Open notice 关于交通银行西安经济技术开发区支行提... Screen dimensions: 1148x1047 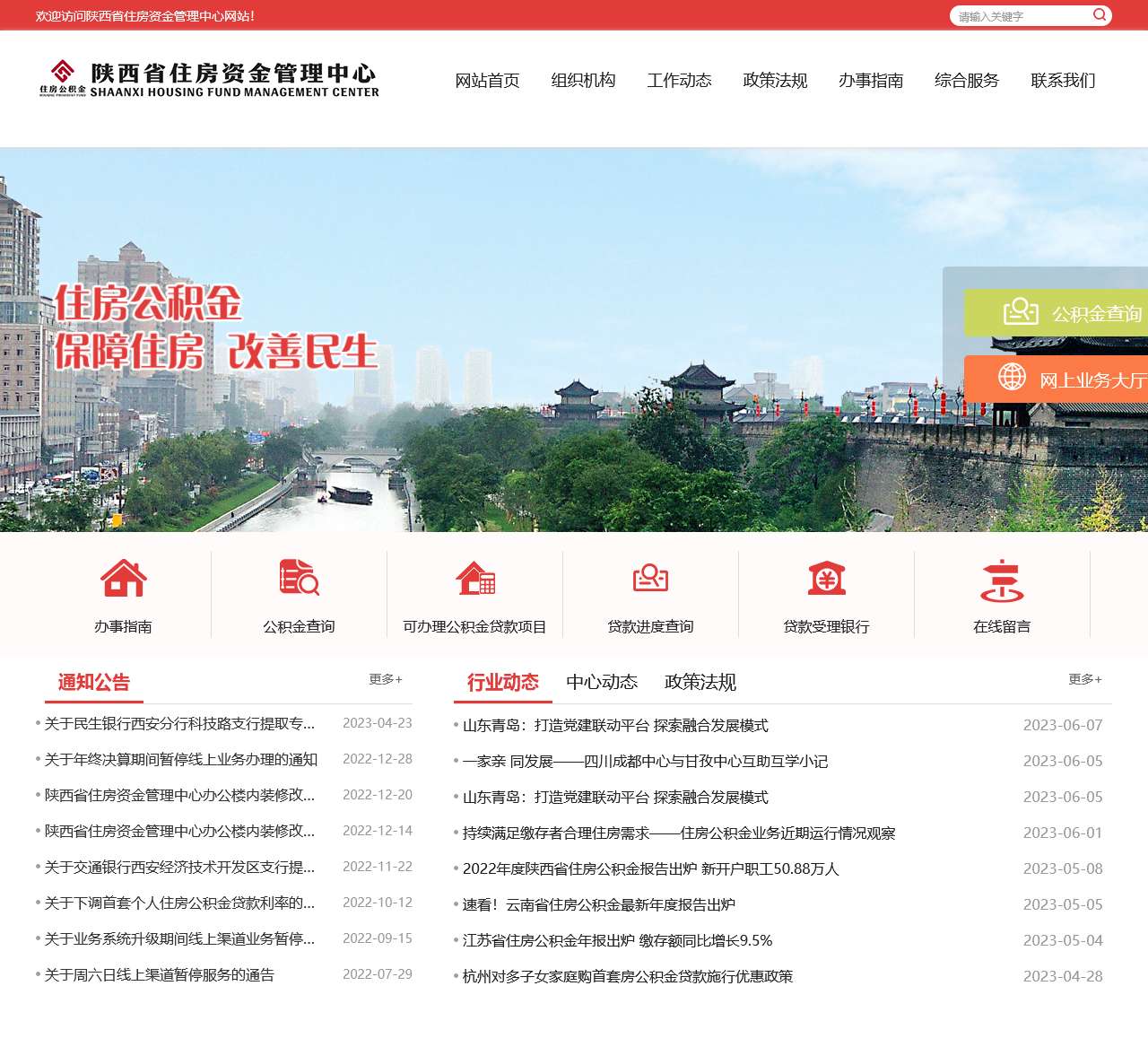coord(180,867)
